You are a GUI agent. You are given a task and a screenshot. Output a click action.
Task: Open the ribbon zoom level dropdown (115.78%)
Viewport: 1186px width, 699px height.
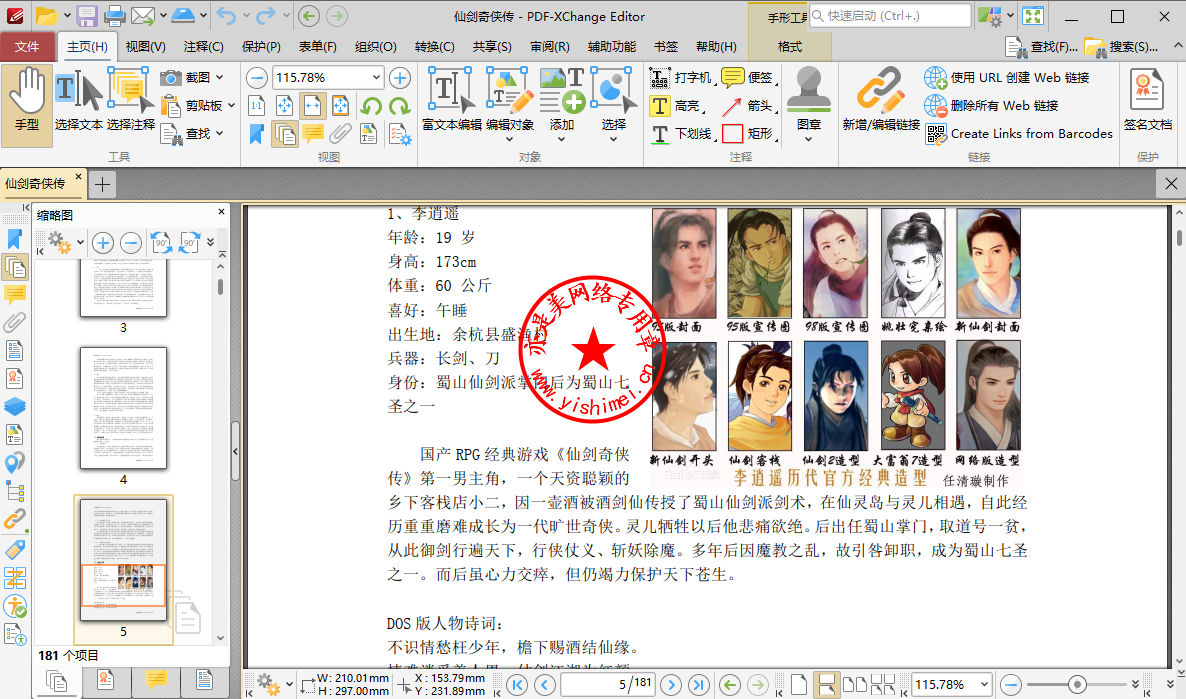tap(376, 77)
